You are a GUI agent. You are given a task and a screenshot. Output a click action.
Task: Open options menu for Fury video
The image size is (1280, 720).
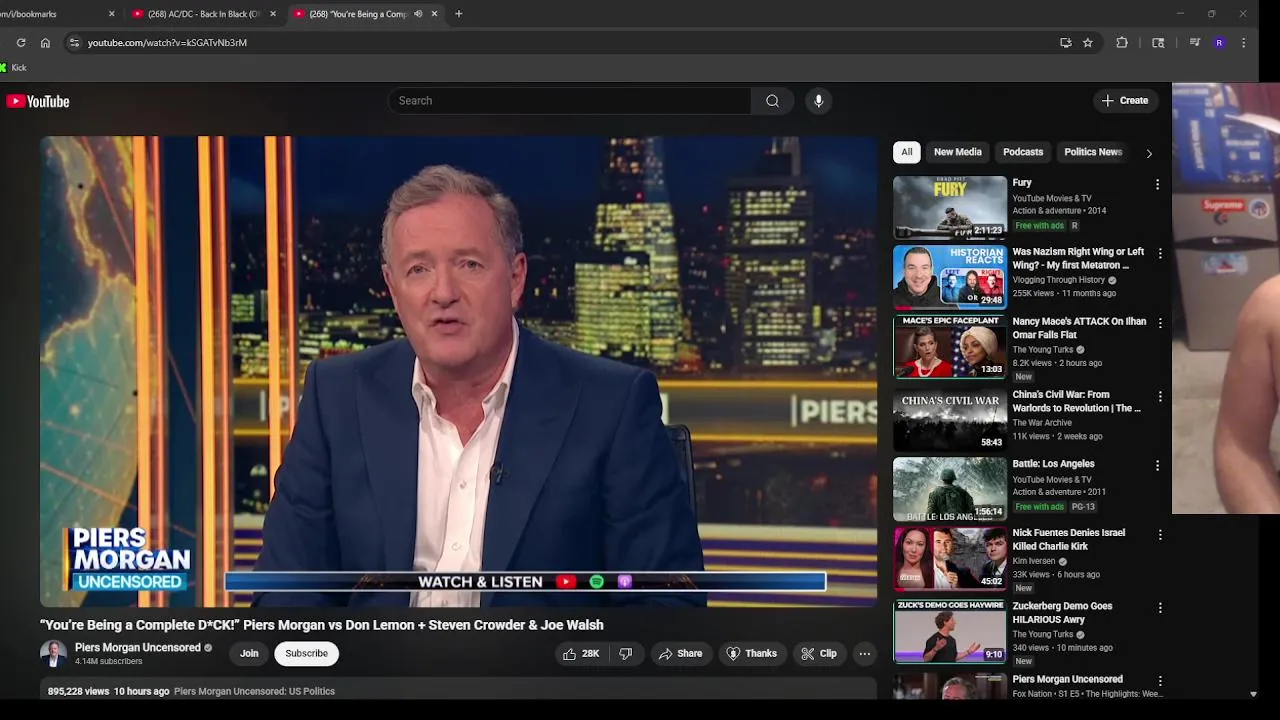pyautogui.click(x=1158, y=185)
